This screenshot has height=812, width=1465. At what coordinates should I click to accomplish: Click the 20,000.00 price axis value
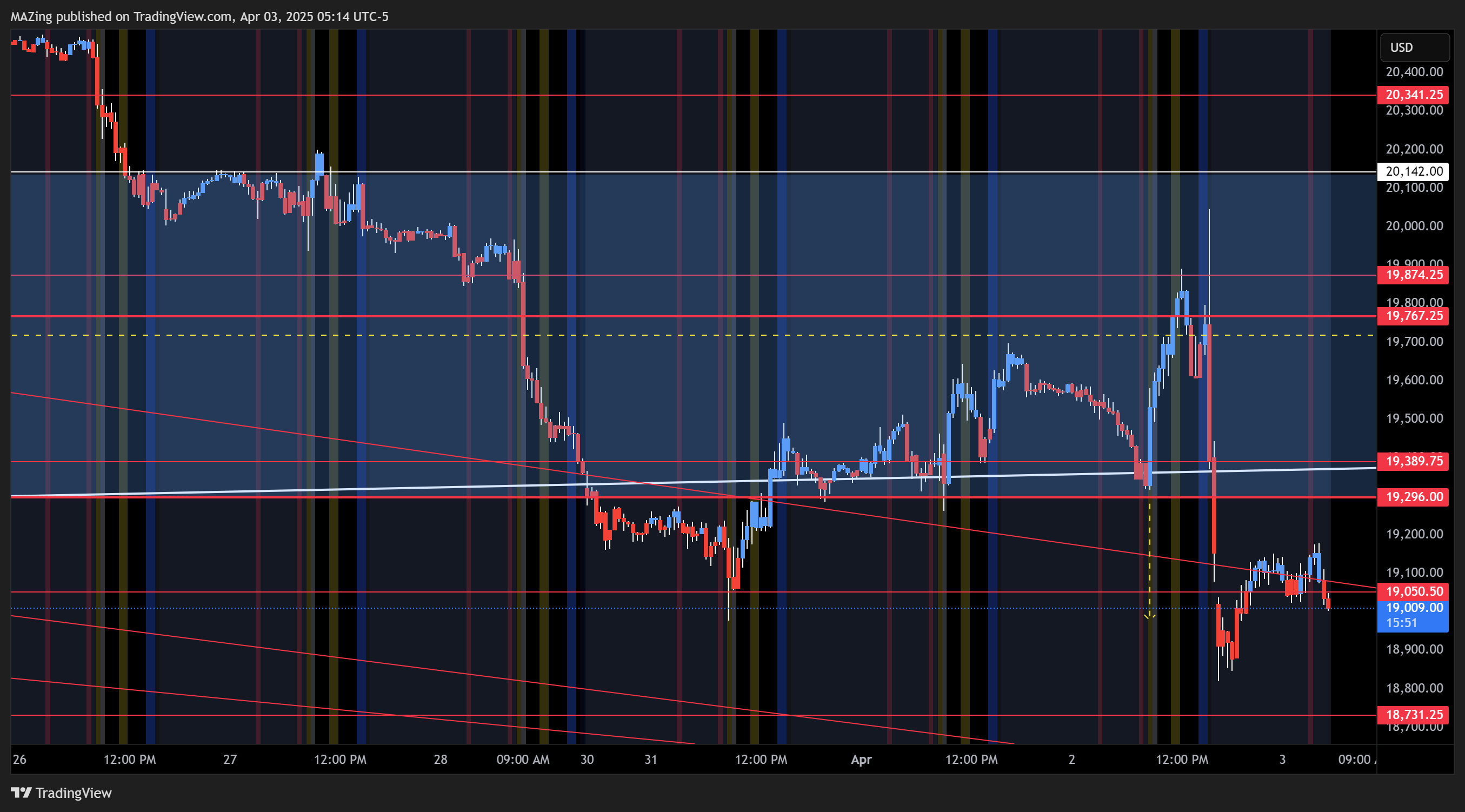point(1414,226)
